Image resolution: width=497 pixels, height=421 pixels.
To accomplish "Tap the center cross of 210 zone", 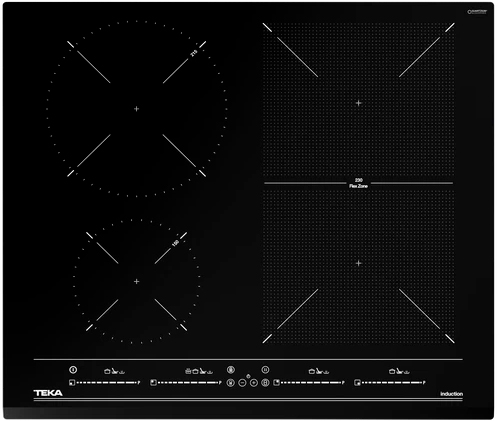I will tap(136, 109).
